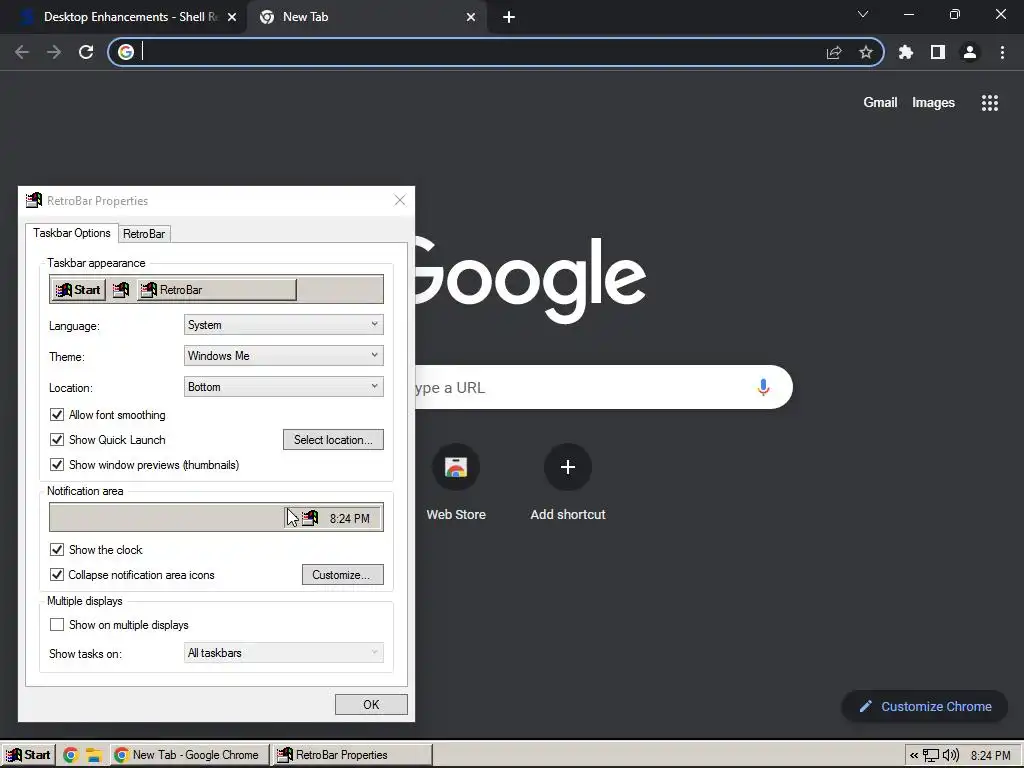Close the Desktop Enhancements tab
This screenshot has height=768, width=1024.
(x=232, y=17)
